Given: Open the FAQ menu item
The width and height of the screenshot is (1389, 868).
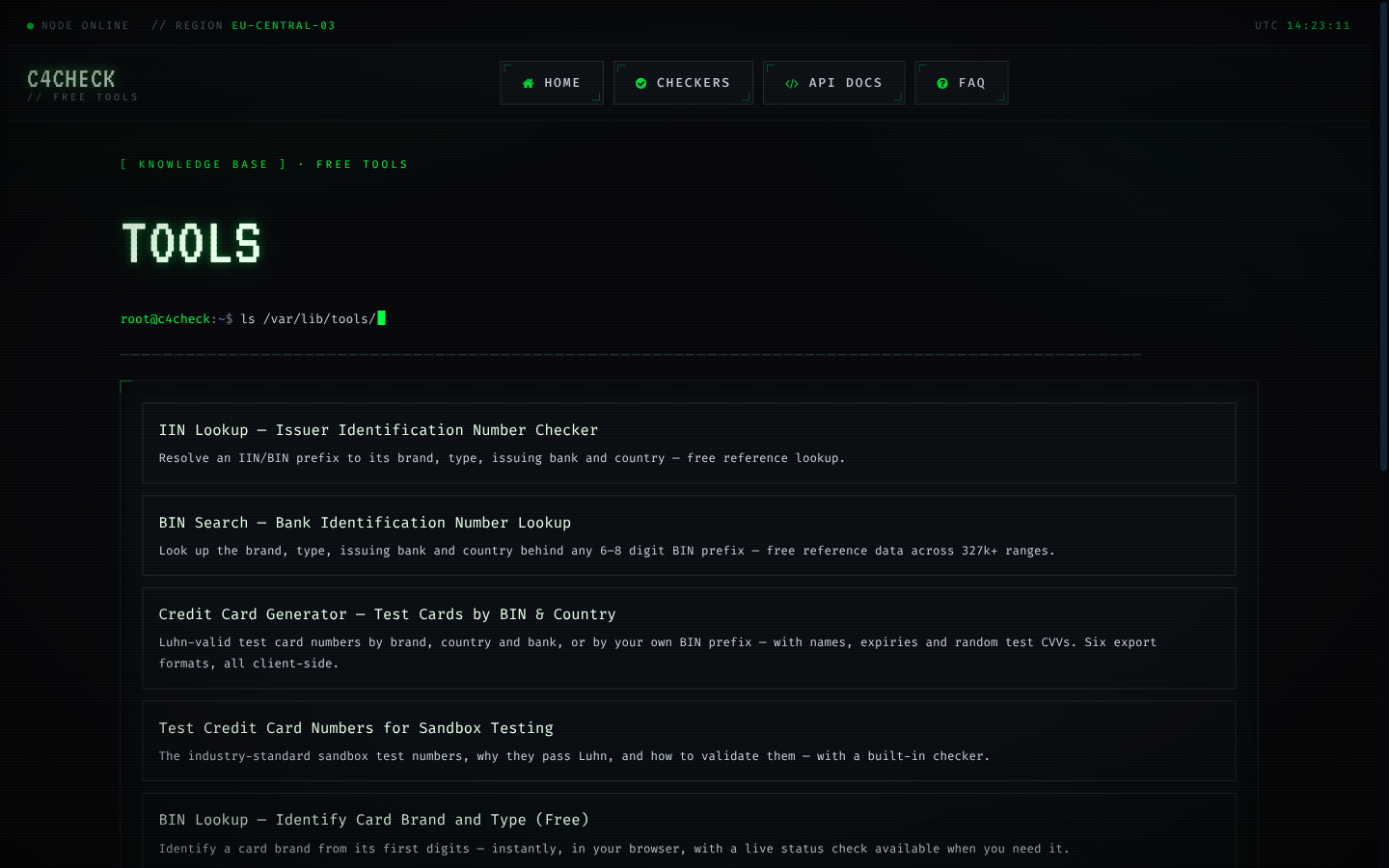Looking at the screenshot, I should coord(961,83).
